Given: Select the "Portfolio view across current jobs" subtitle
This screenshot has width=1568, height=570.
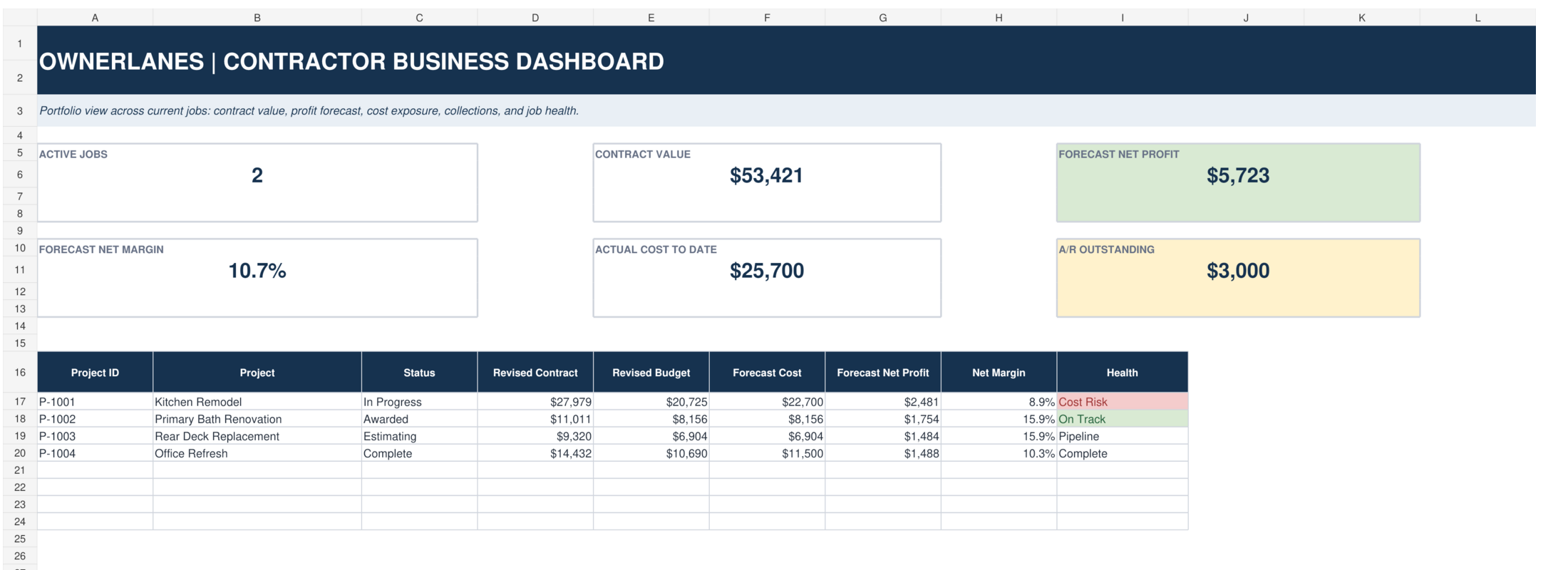Looking at the screenshot, I should [309, 111].
